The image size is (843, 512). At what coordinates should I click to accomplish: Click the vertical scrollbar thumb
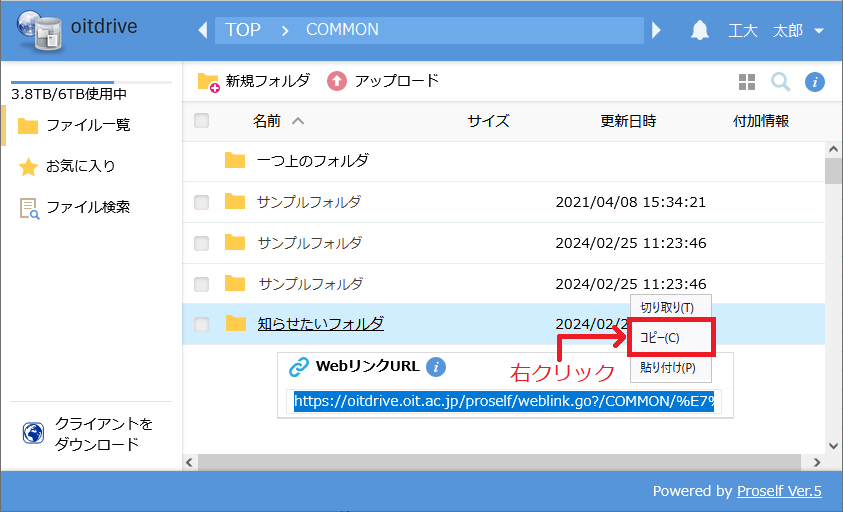832,171
